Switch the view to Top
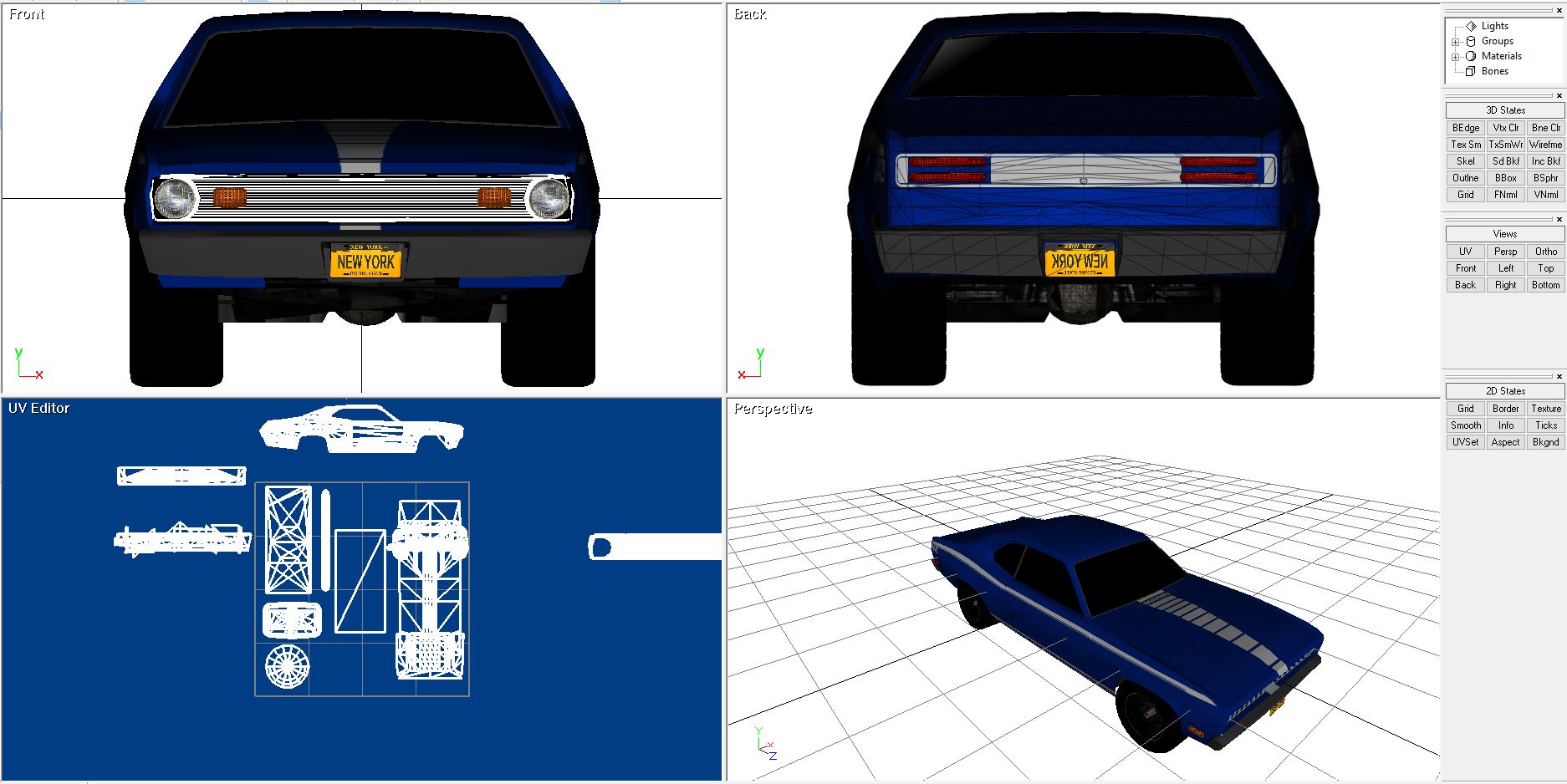This screenshot has width=1567, height=784. pos(1545,268)
